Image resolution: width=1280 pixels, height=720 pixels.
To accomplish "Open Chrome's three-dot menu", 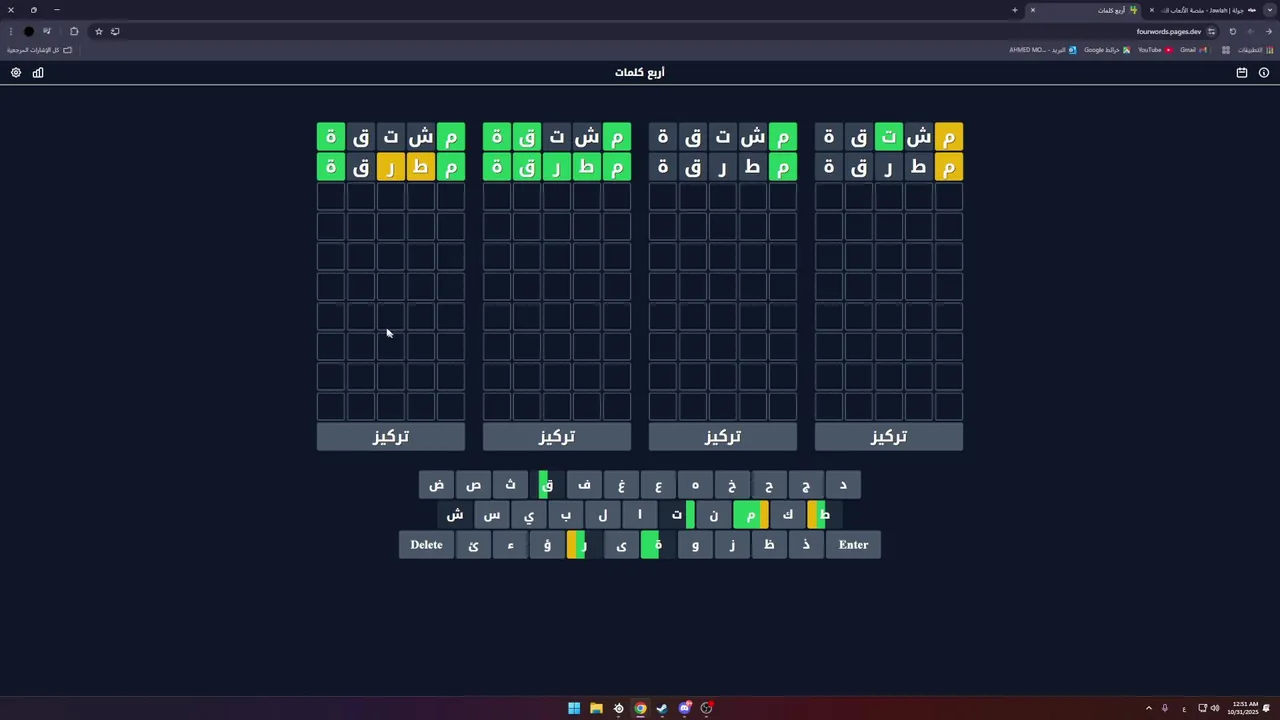I will point(11,31).
